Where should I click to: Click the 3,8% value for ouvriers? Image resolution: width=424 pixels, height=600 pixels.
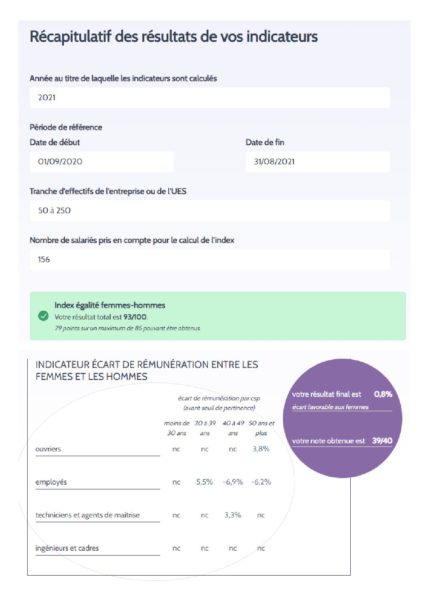click(261, 449)
